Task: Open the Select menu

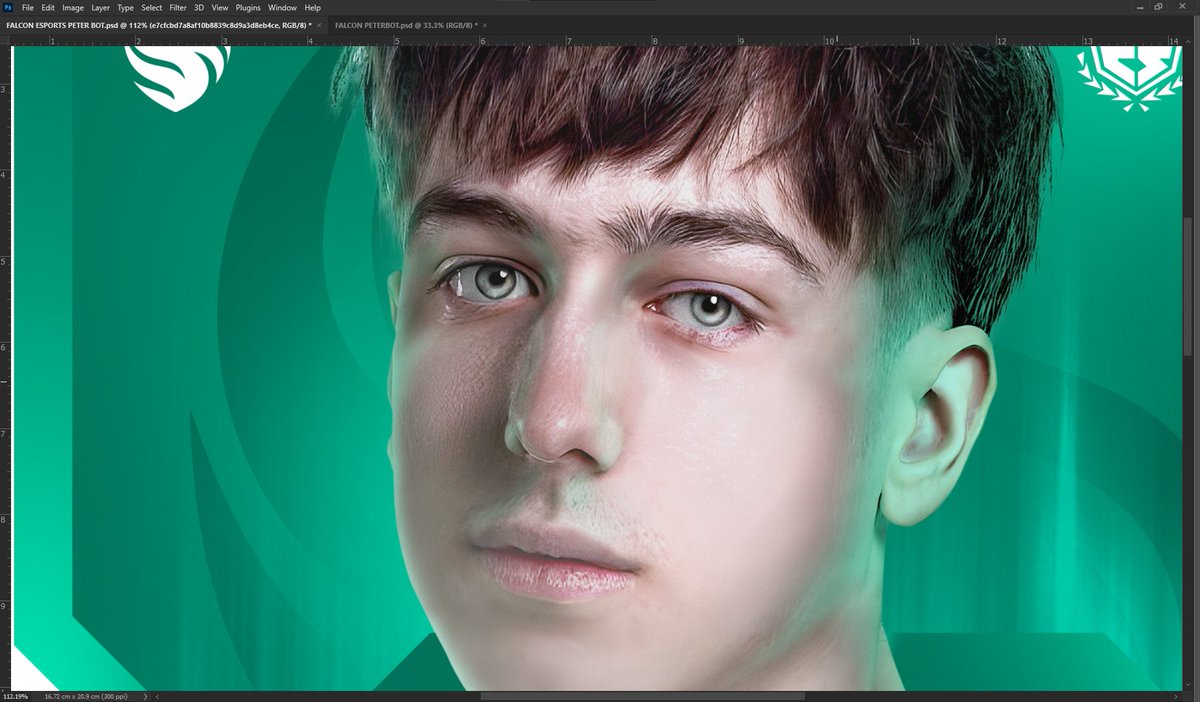Action: (x=151, y=7)
